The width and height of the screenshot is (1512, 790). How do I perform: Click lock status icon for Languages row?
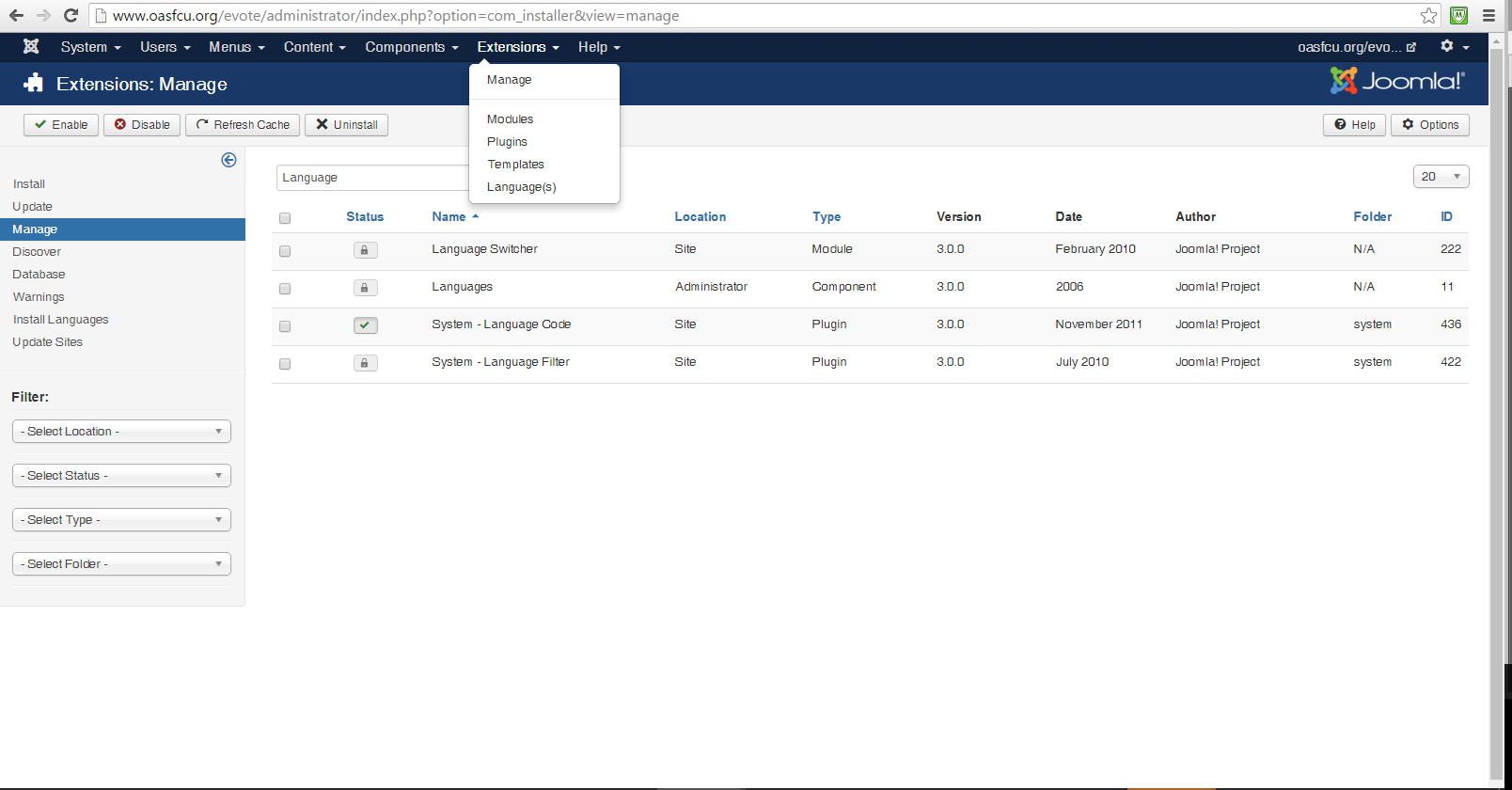(365, 288)
